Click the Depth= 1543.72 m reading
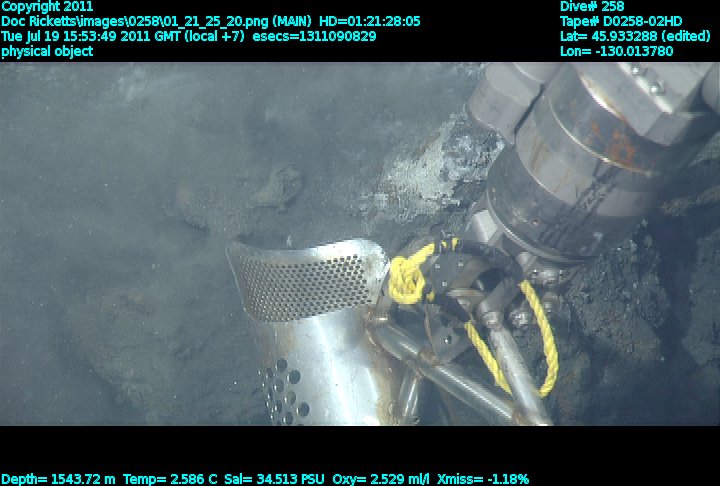The height and width of the screenshot is (486, 720). [65, 479]
